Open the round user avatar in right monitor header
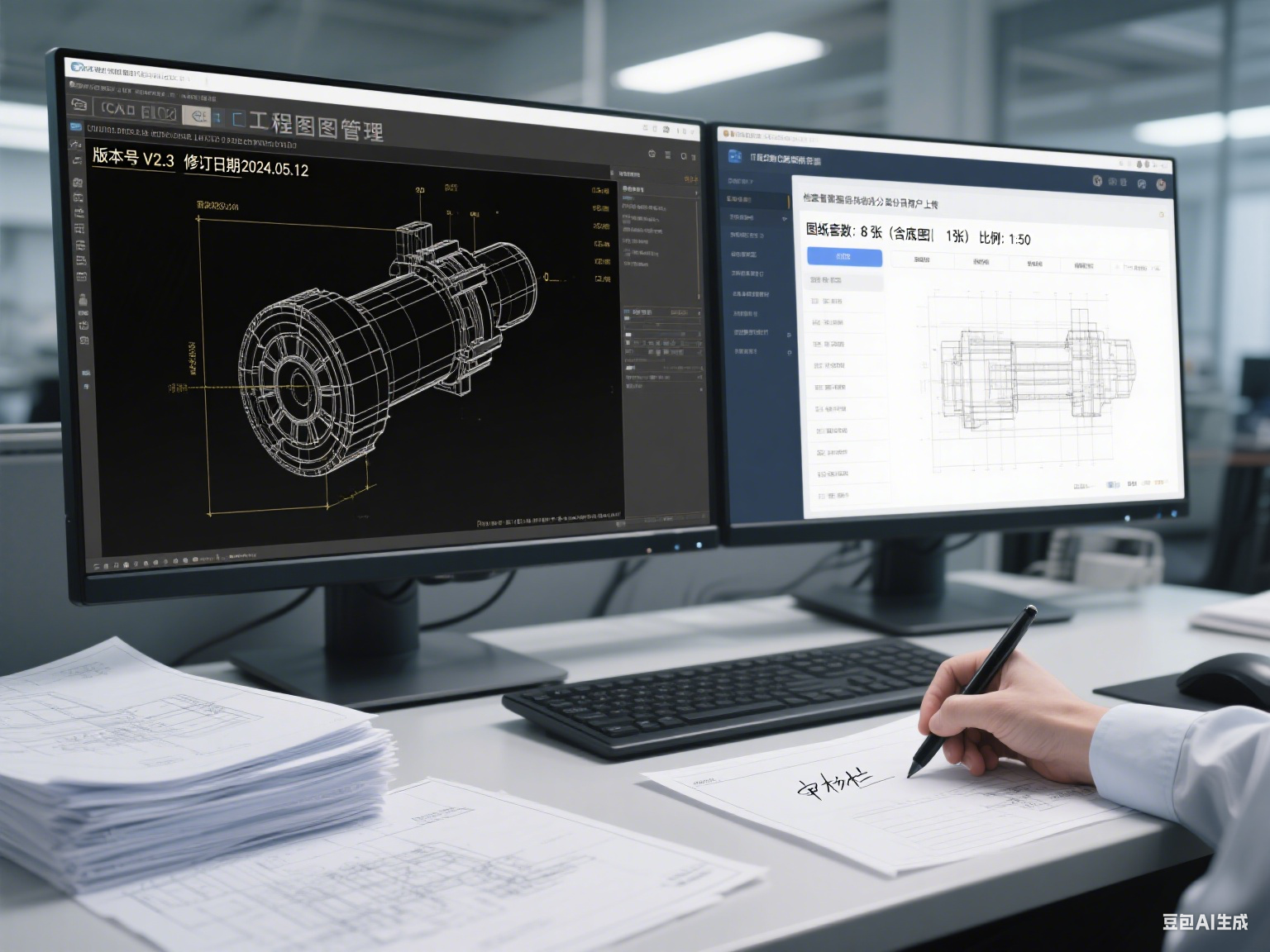Viewport: 1270px width, 952px height. coord(1162,185)
